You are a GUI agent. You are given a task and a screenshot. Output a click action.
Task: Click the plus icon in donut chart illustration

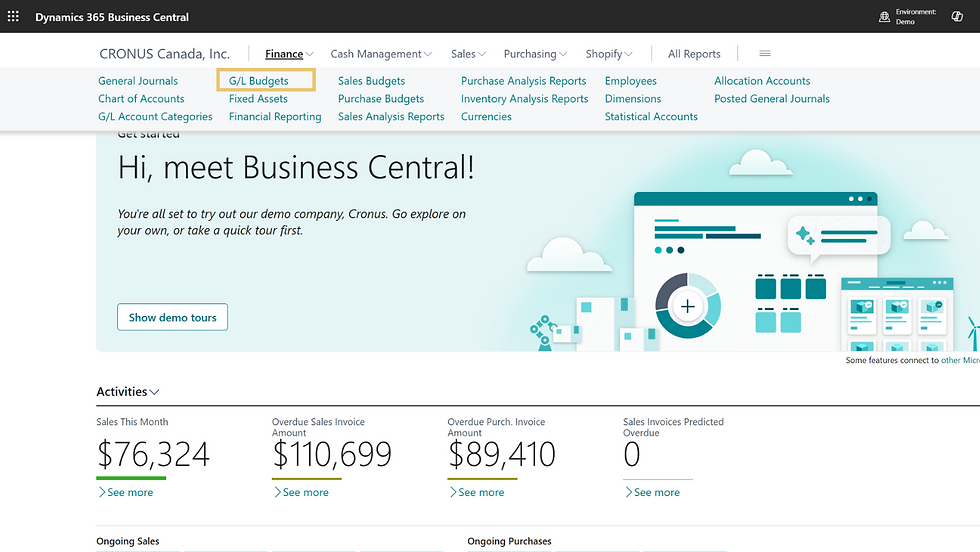[x=688, y=306]
